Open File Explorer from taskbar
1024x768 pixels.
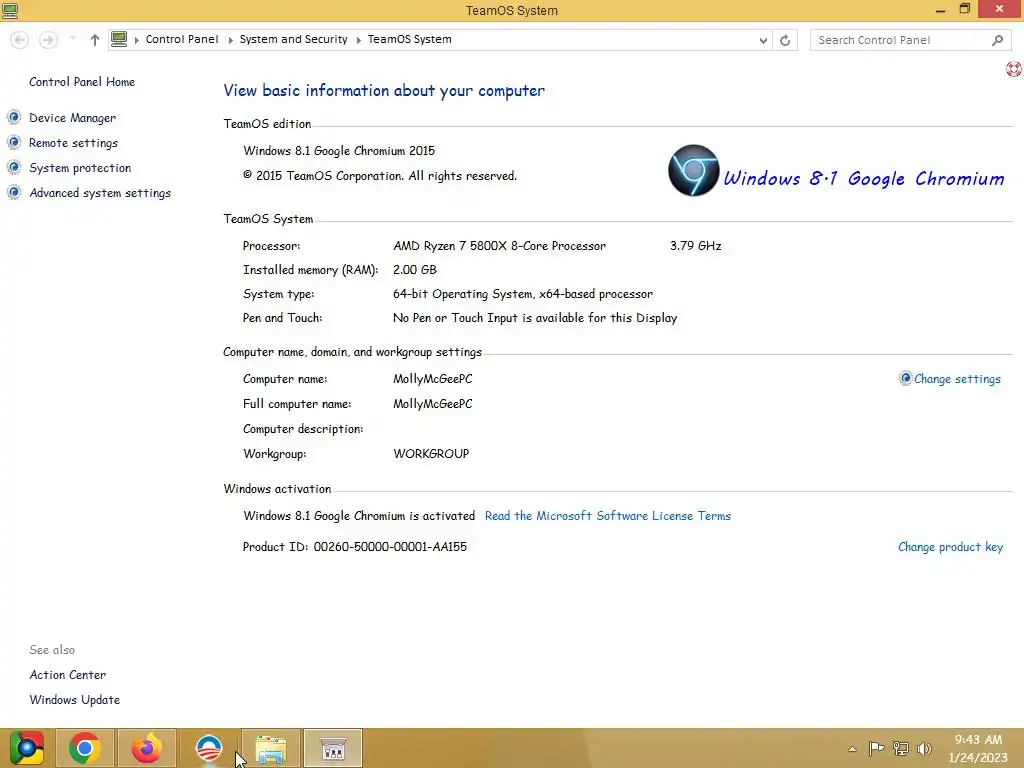point(270,748)
